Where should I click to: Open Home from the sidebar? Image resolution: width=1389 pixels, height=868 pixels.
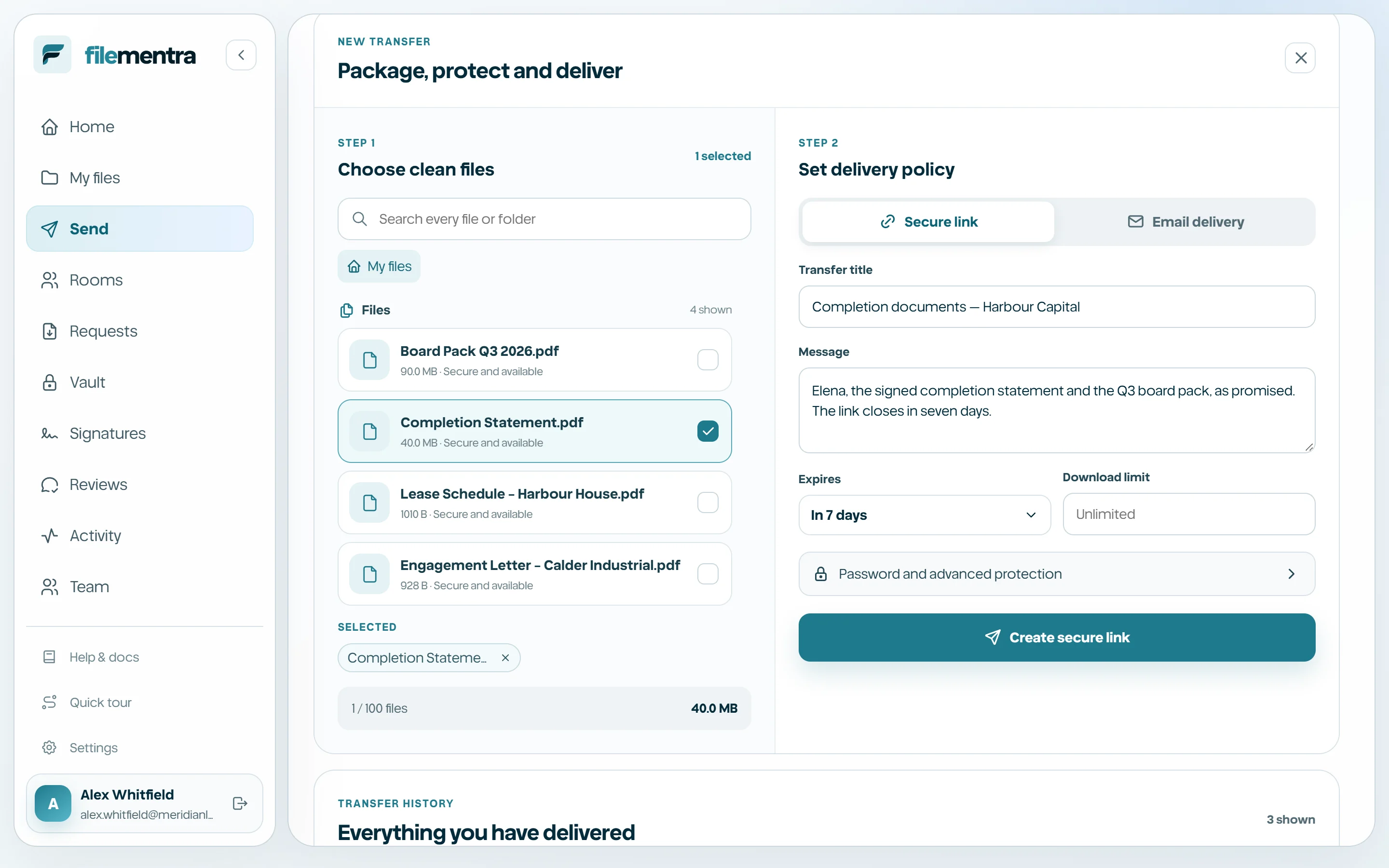139,126
